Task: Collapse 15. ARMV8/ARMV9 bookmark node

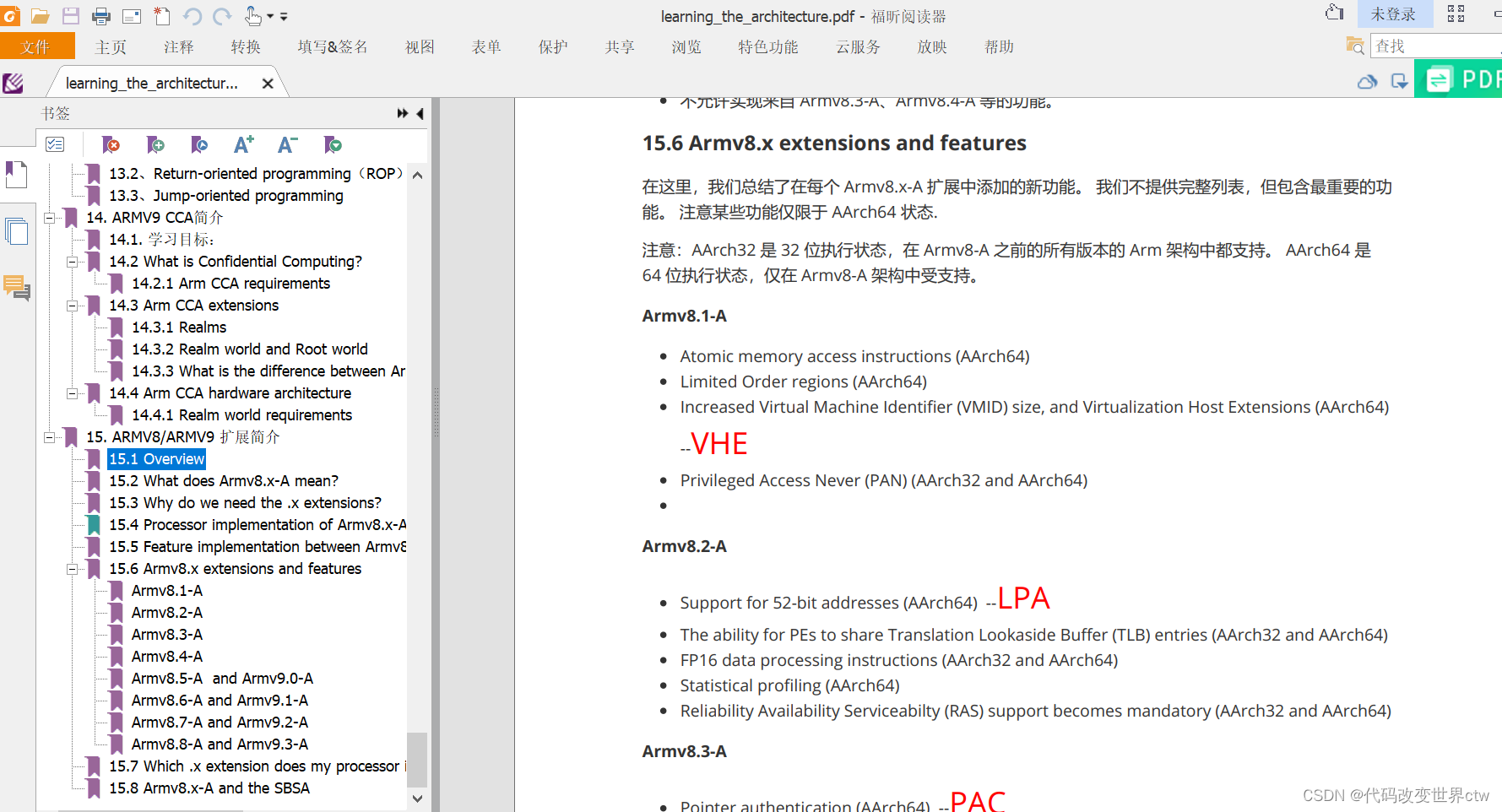Action: tap(50, 437)
